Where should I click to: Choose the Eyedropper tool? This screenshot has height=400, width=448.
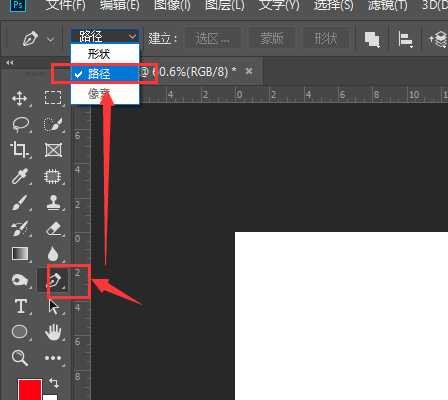click(x=19, y=176)
